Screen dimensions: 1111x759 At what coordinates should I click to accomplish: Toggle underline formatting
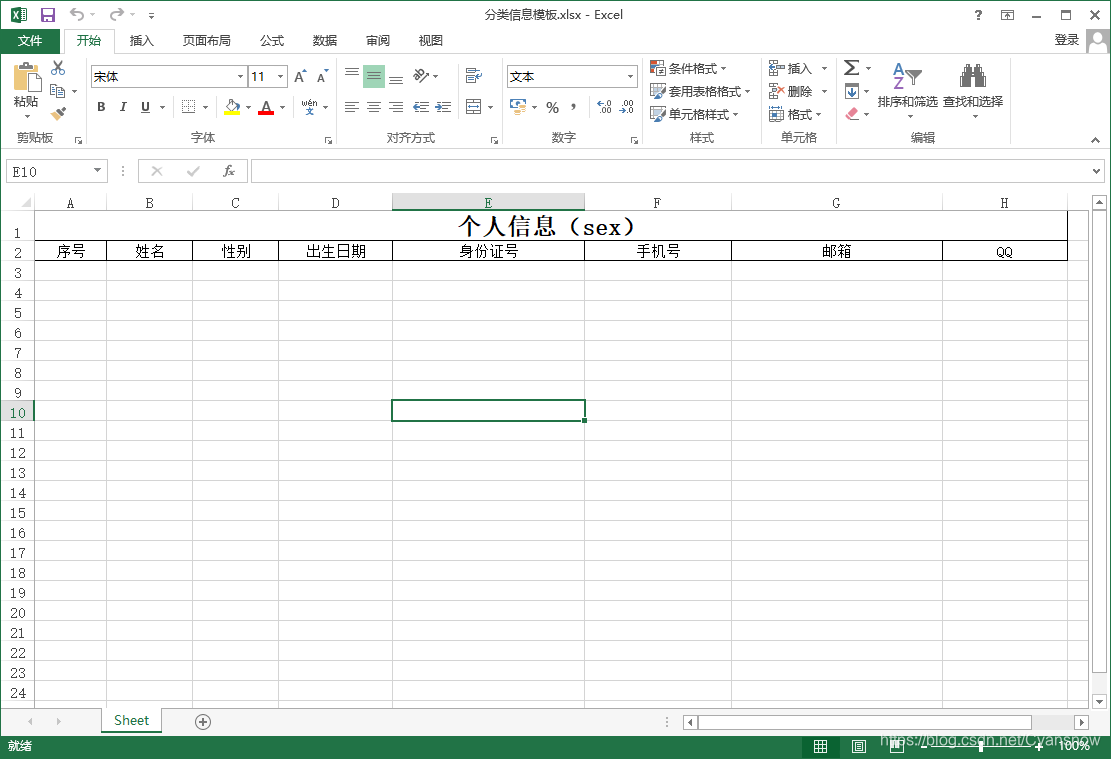[x=145, y=107]
